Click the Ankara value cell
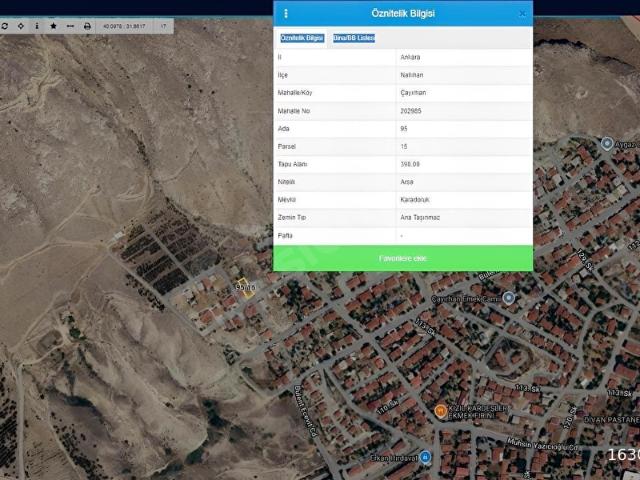Viewport: 640px width, 480px height. (x=410, y=57)
